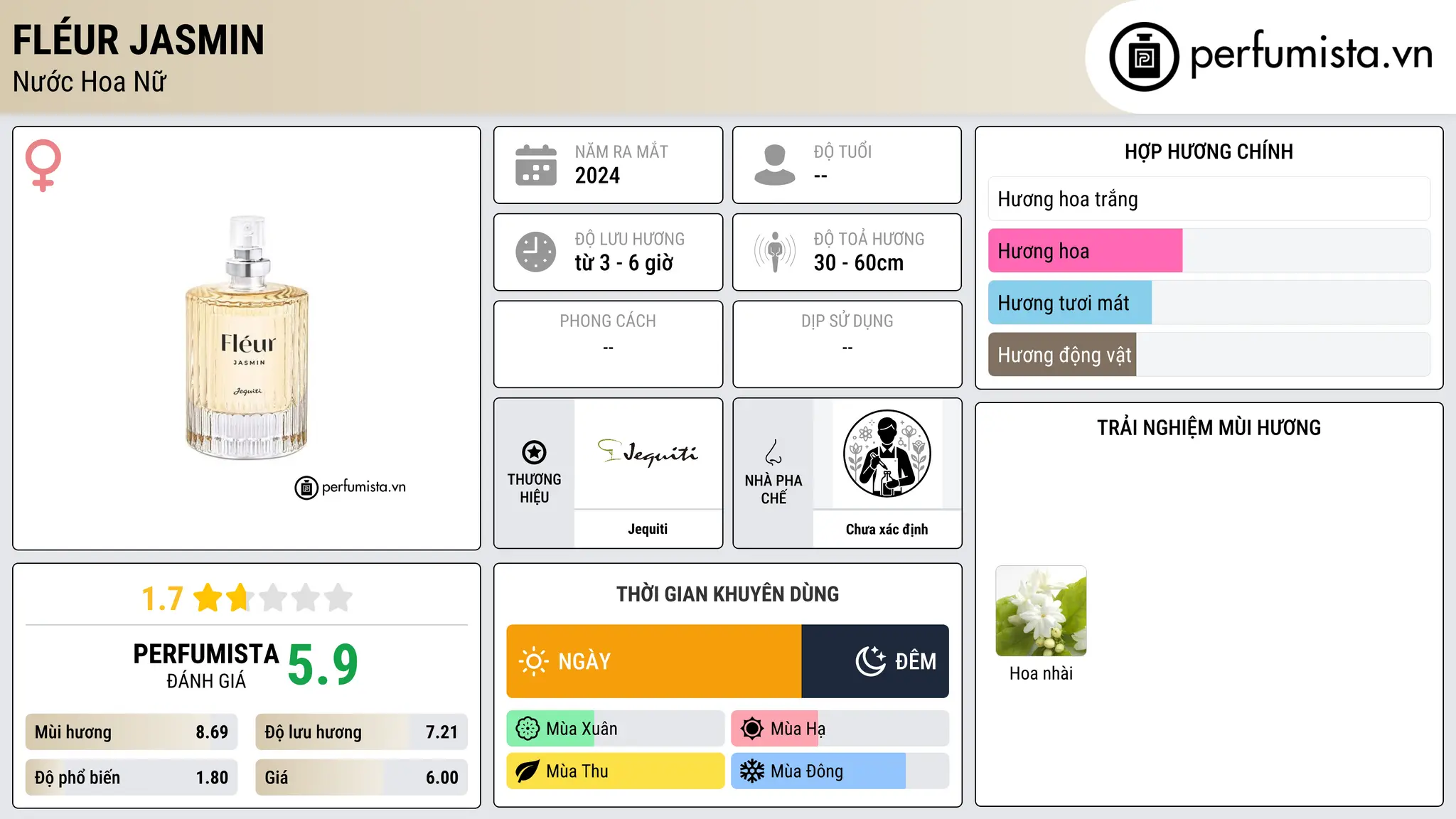Click the Mùa Xuân season bar

[x=615, y=729]
